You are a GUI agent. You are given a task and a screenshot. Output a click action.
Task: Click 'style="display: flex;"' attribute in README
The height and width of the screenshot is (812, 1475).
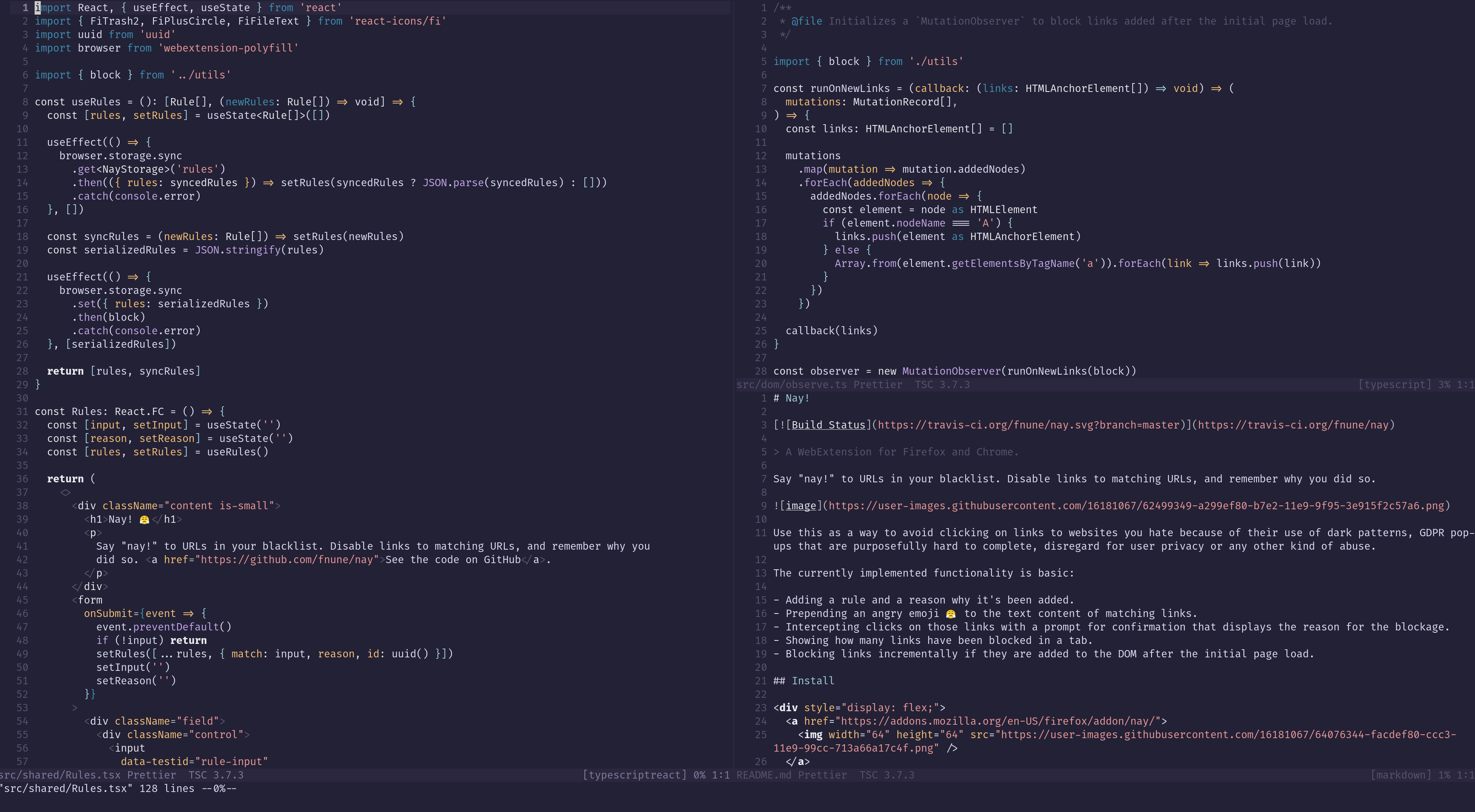tap(871, 708)
